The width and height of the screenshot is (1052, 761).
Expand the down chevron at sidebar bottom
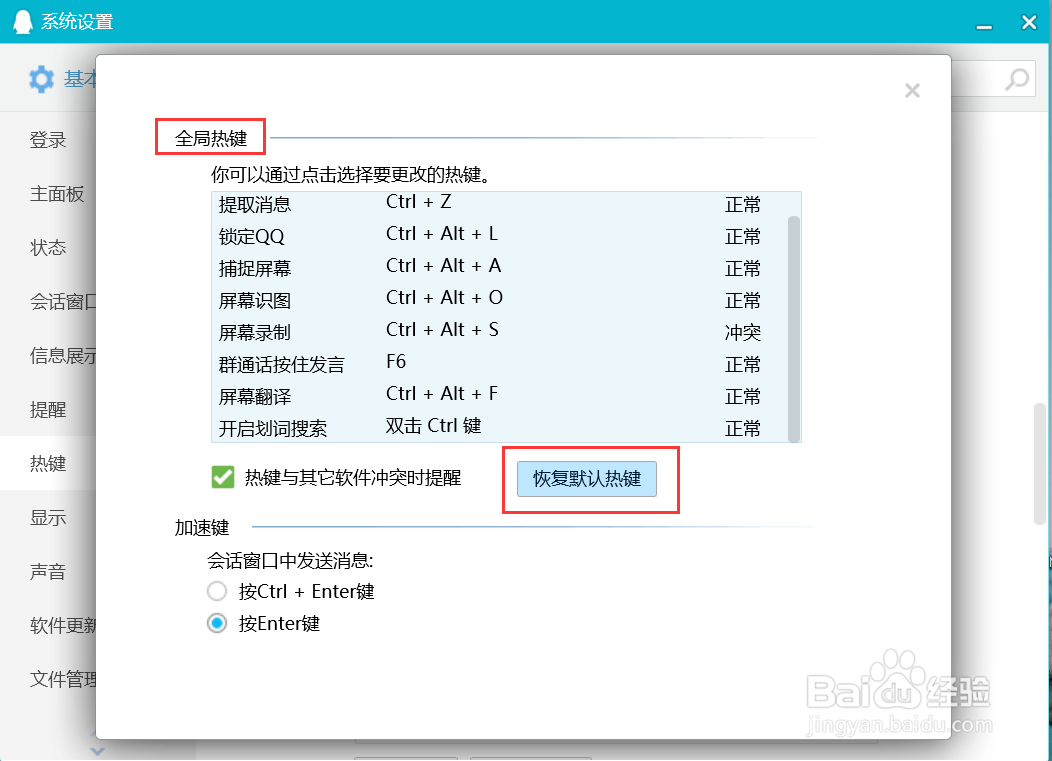tap(97, 750)
